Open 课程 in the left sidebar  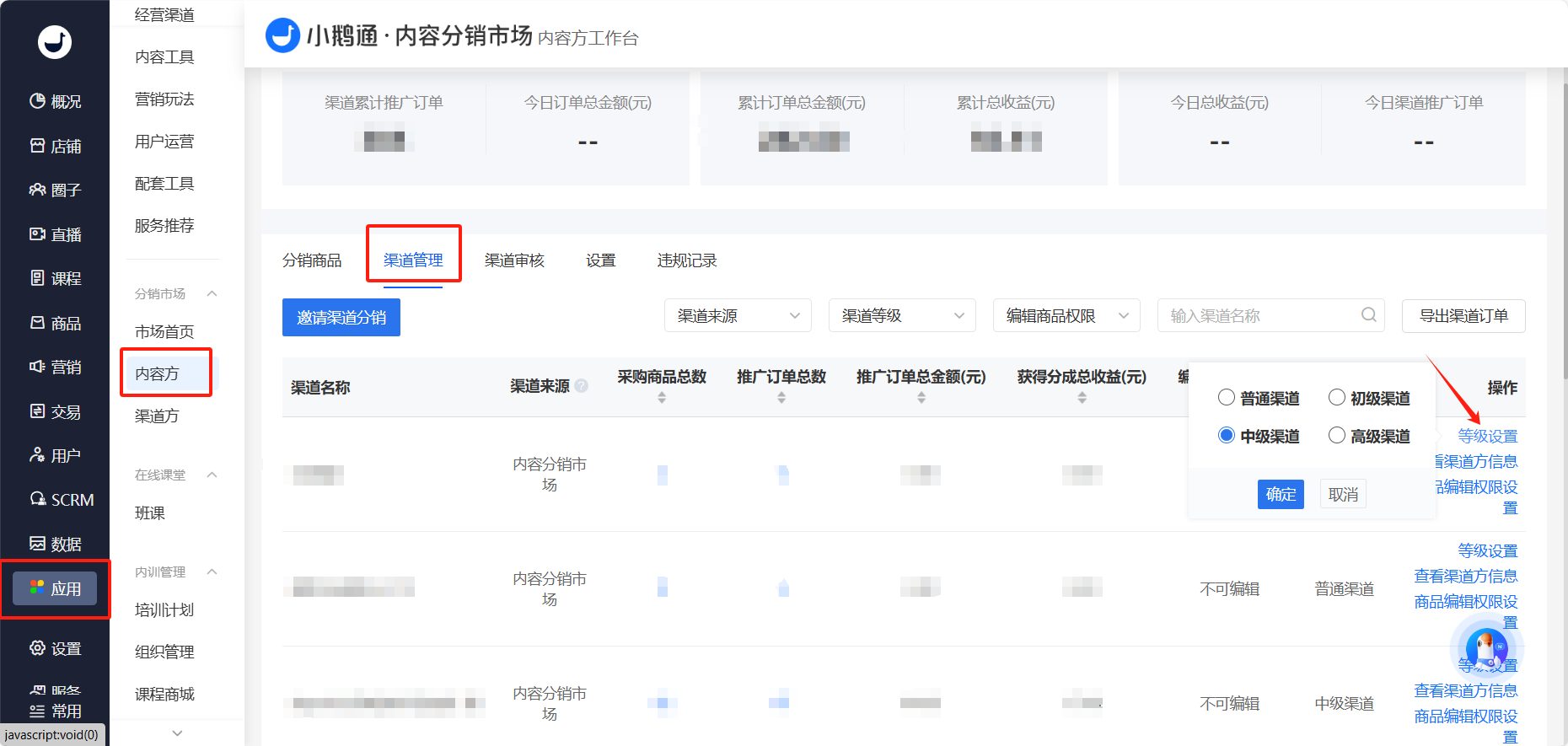pyautogui.click(x=55, y=278)
